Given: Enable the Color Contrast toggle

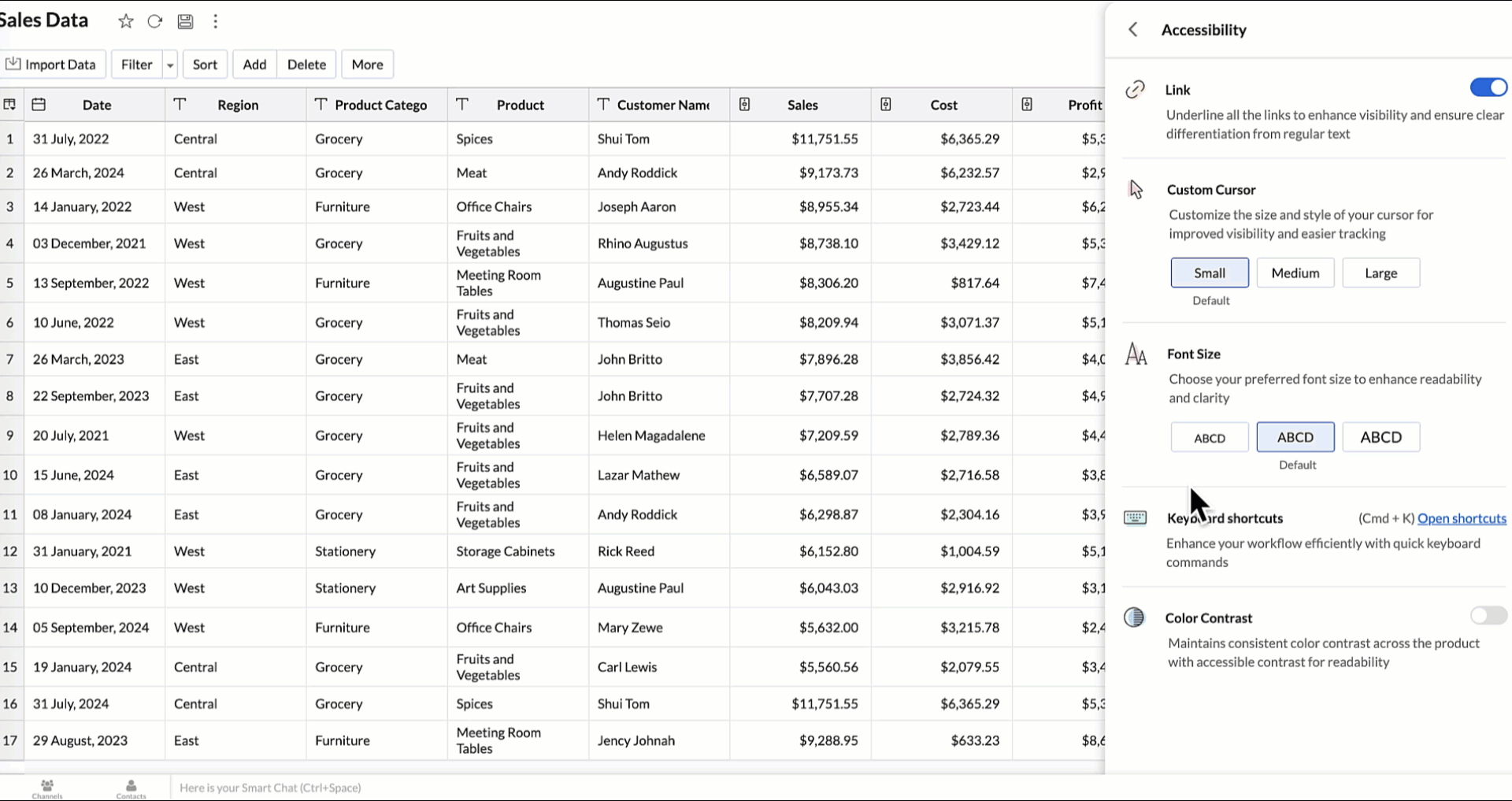Looking at the screenshot, I should point(1488,616).
